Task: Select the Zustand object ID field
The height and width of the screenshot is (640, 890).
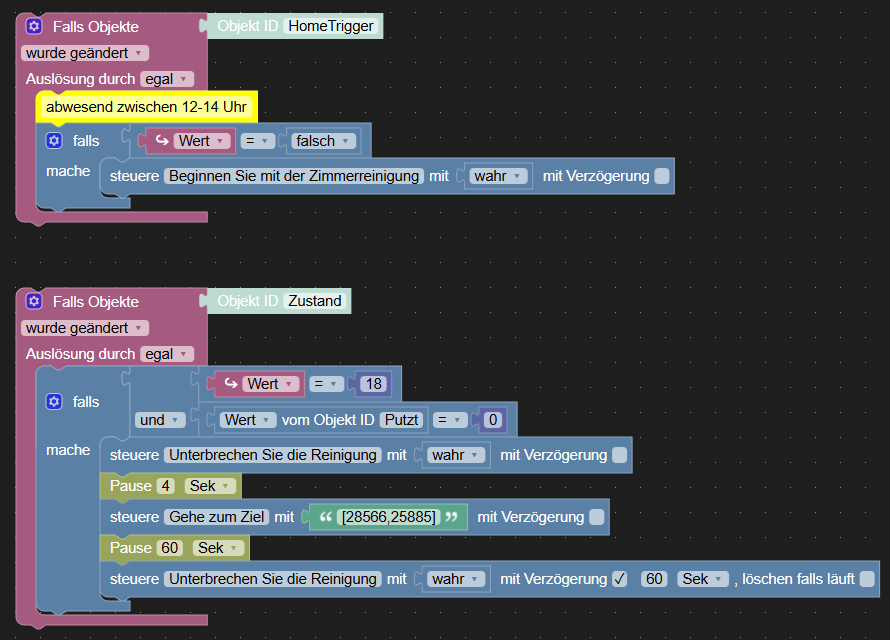Action: [314, 301]
